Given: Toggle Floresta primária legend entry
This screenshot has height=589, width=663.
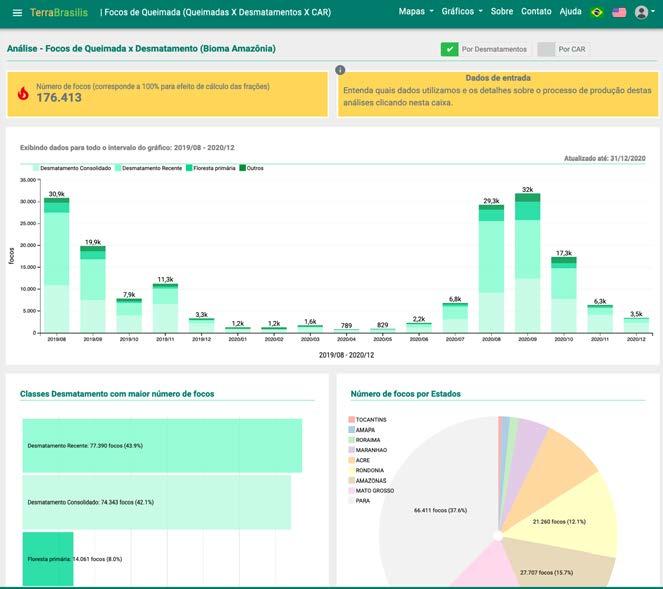Looking at the screenshot, I should 211,168.
